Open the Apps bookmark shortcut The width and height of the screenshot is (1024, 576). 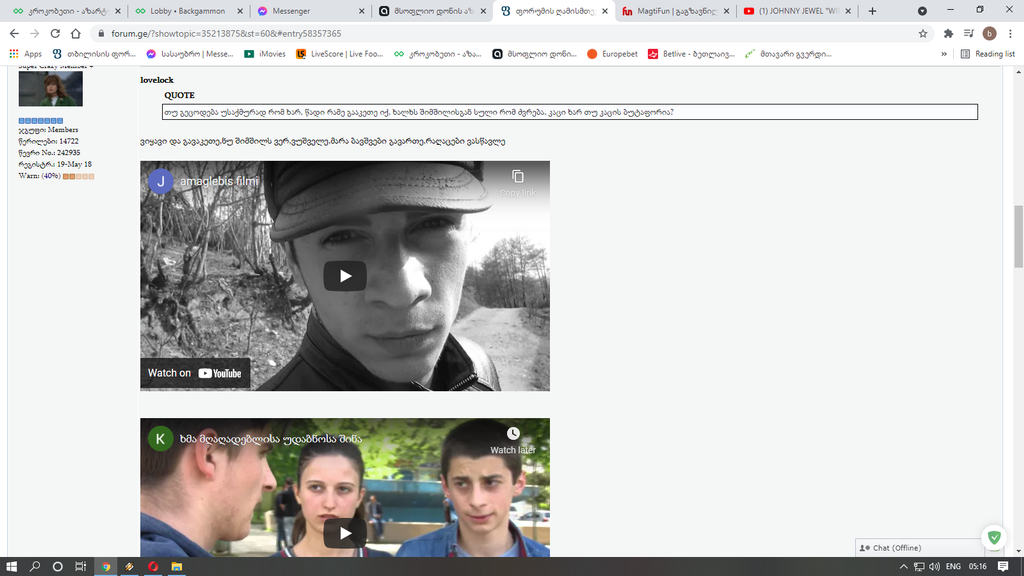tap(25, 54)
